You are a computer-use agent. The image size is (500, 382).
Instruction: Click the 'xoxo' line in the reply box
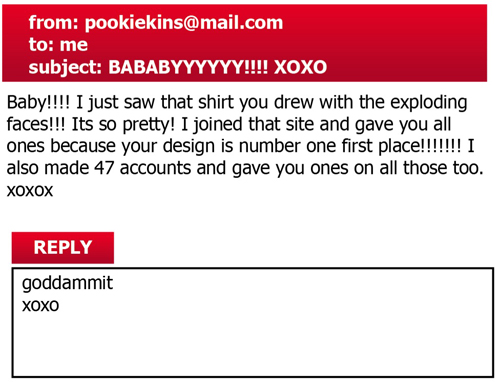tap(41, 306)
